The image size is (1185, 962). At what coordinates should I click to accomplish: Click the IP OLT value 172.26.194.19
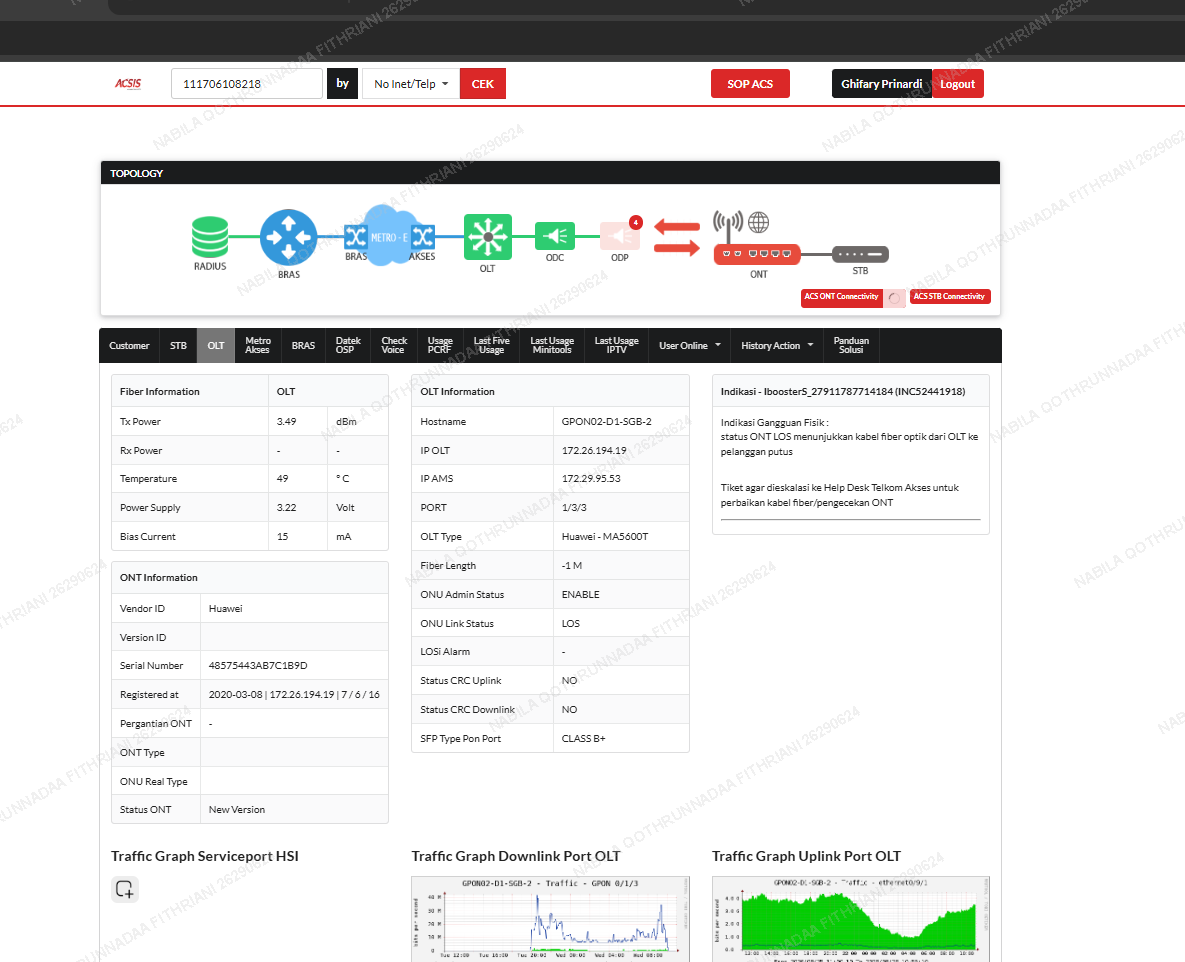point(594,450)
